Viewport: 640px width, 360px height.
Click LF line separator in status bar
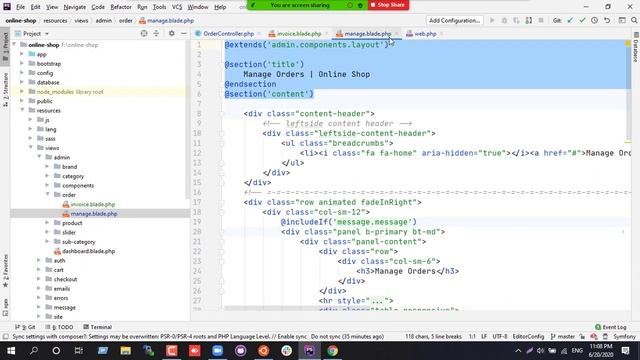coord(484,336)
